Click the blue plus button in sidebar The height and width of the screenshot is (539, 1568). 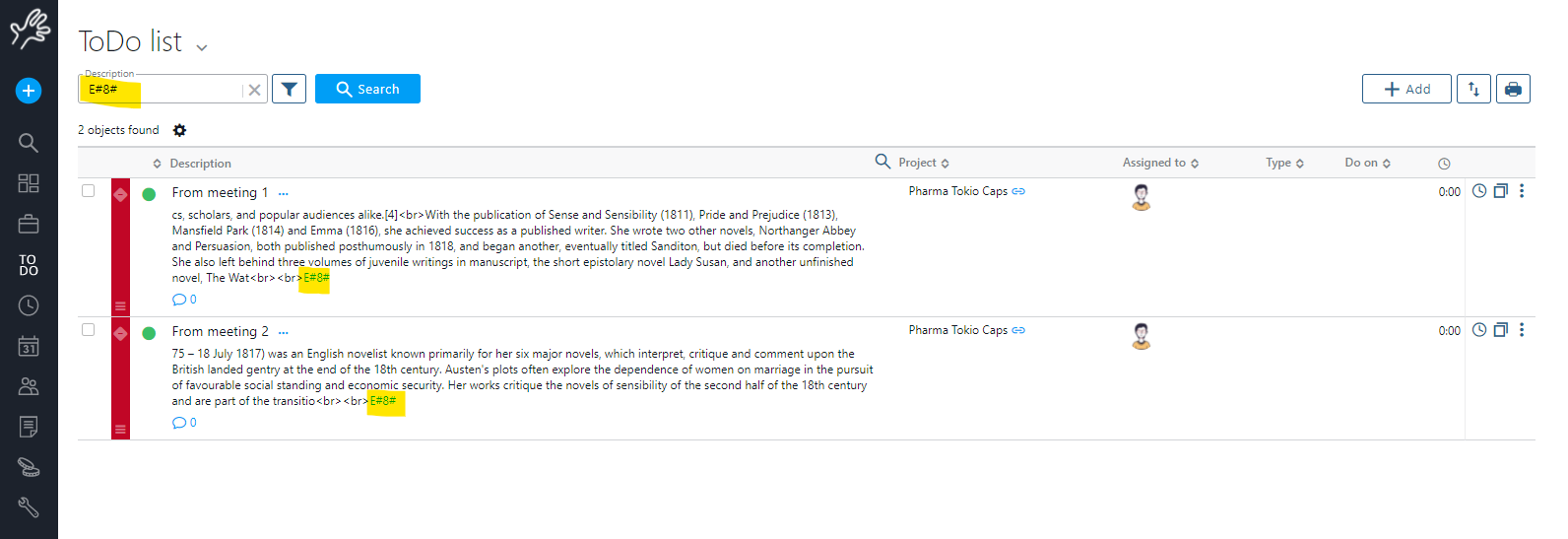[x=29, y=91]
